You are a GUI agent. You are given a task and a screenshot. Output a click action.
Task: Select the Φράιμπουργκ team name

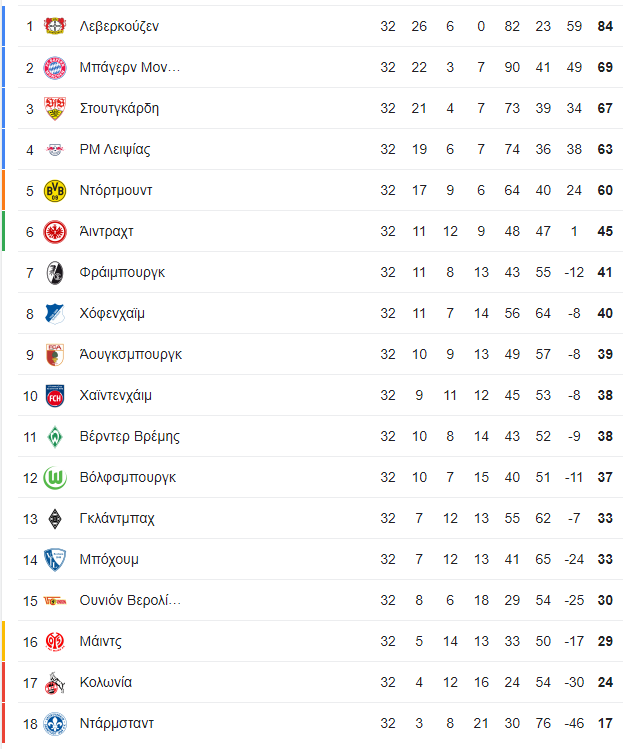point(122,272)
